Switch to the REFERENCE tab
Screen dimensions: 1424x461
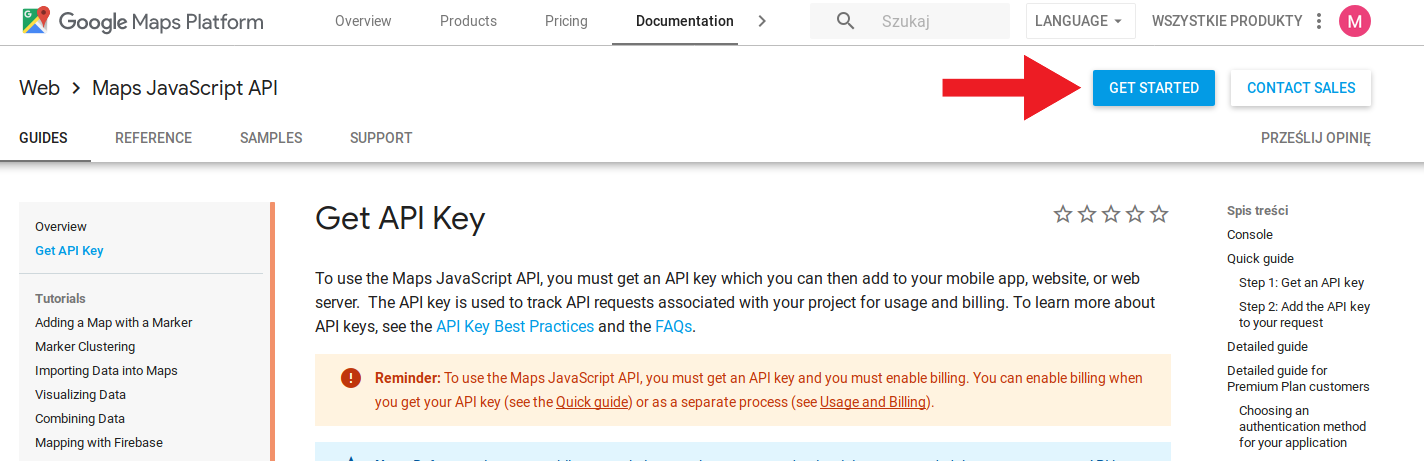pyautogui.click(x=153, y=138)
